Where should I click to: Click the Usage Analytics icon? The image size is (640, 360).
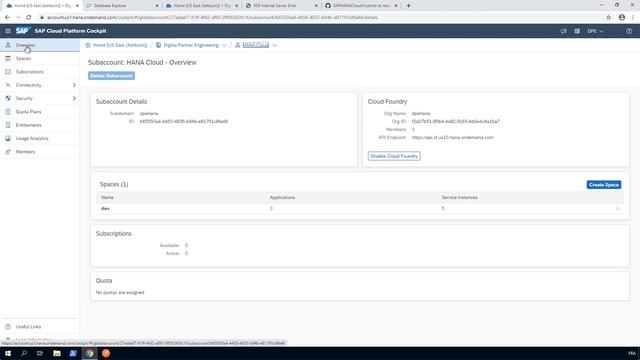click(x=8, y=138)
